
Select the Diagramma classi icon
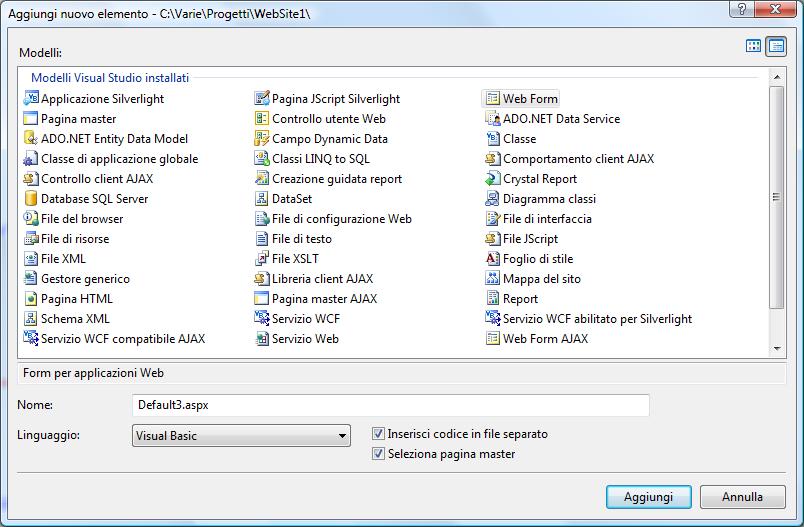pyautogui.click(x=493, y=198)
